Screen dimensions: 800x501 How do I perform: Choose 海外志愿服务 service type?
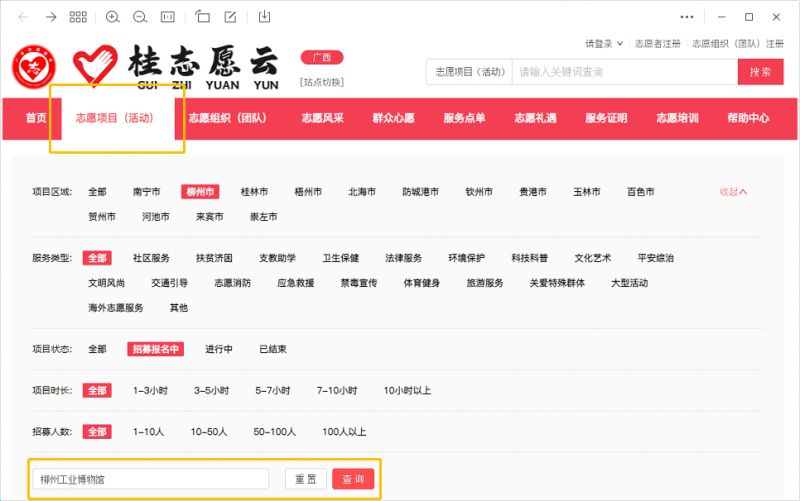[x=115, y=308]
